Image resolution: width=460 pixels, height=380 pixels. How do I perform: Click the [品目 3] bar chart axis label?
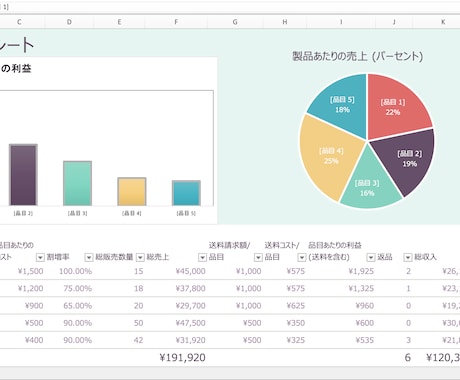point(77,213)
